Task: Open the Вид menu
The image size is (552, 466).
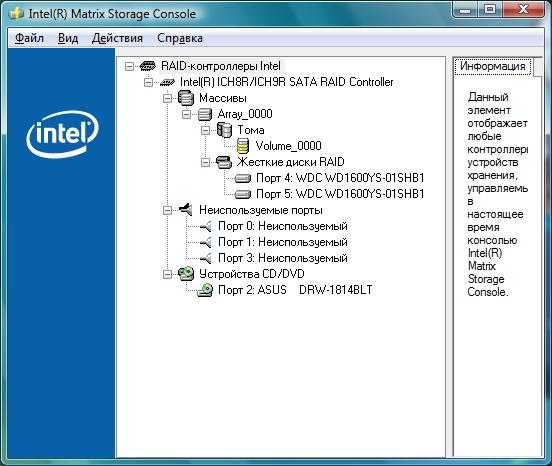Action: [68, 38]
